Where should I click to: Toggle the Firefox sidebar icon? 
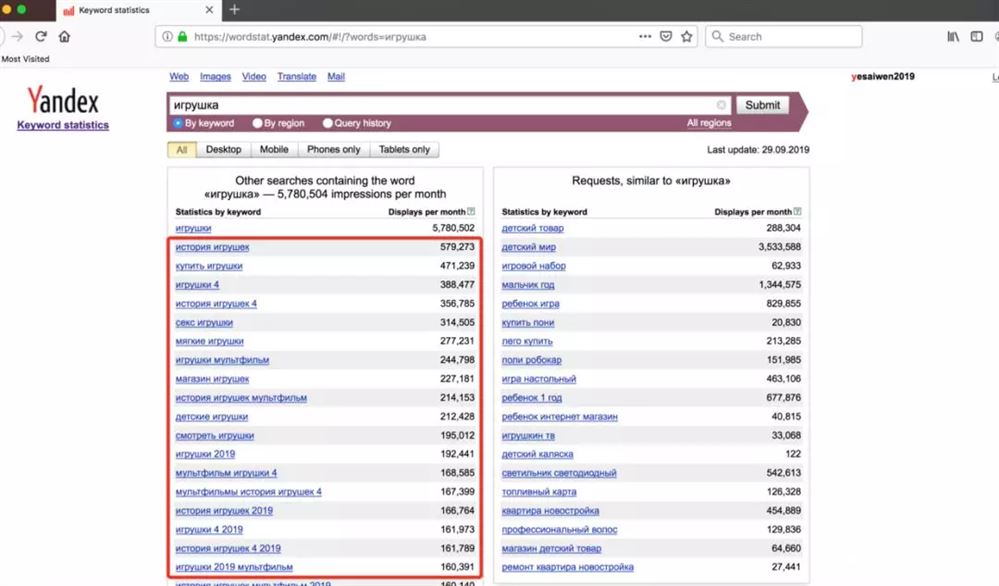click(x=977, y=36)
